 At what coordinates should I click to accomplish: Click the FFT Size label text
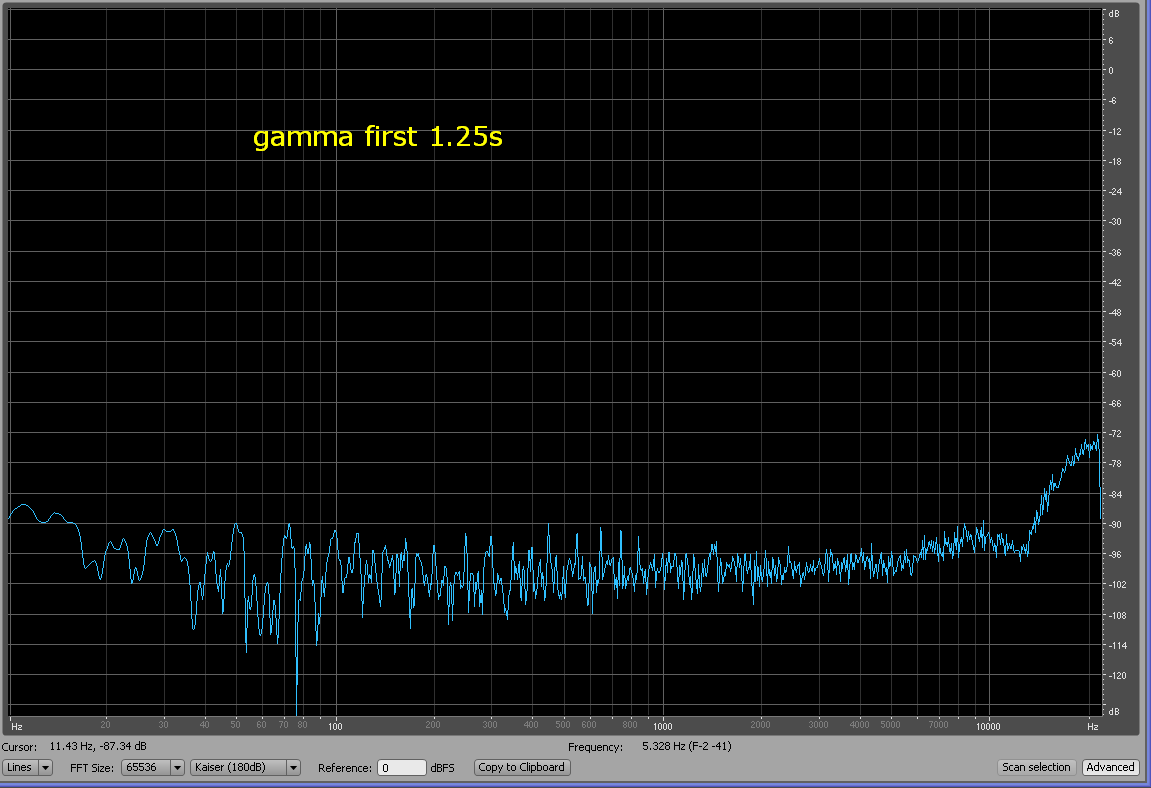click(x=92, y=768)
